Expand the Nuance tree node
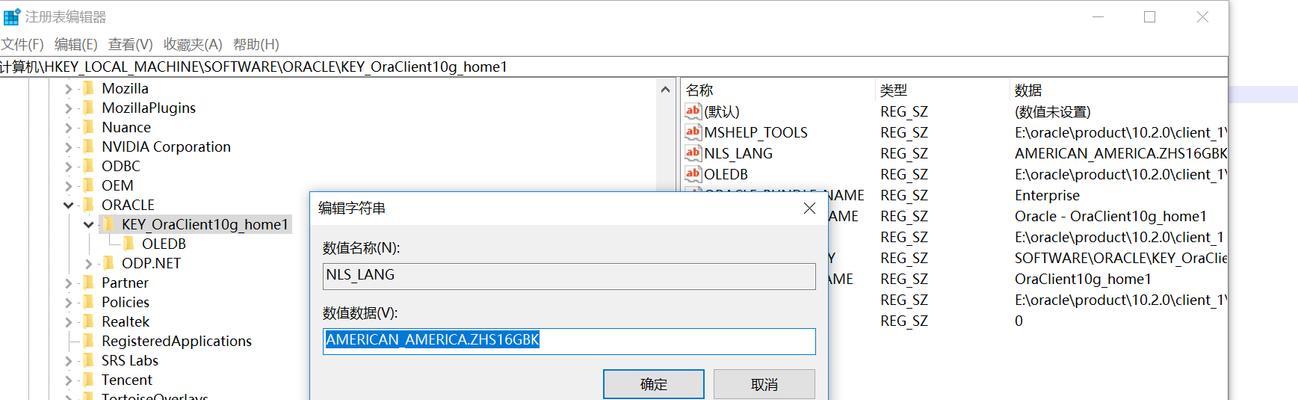This screenshot has width=1298, height=400. tap(69, 127)
